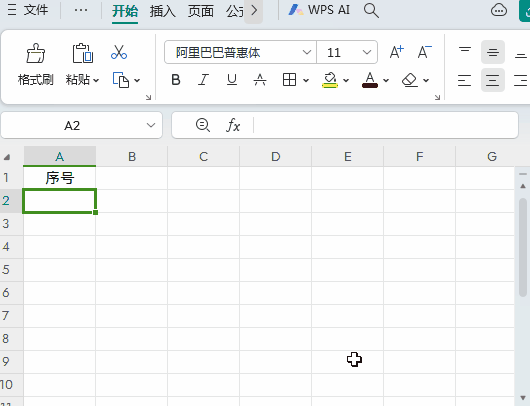Decrease font size with A- icon
The height and width of the screenshot is (406, 530).
(425, 52)
